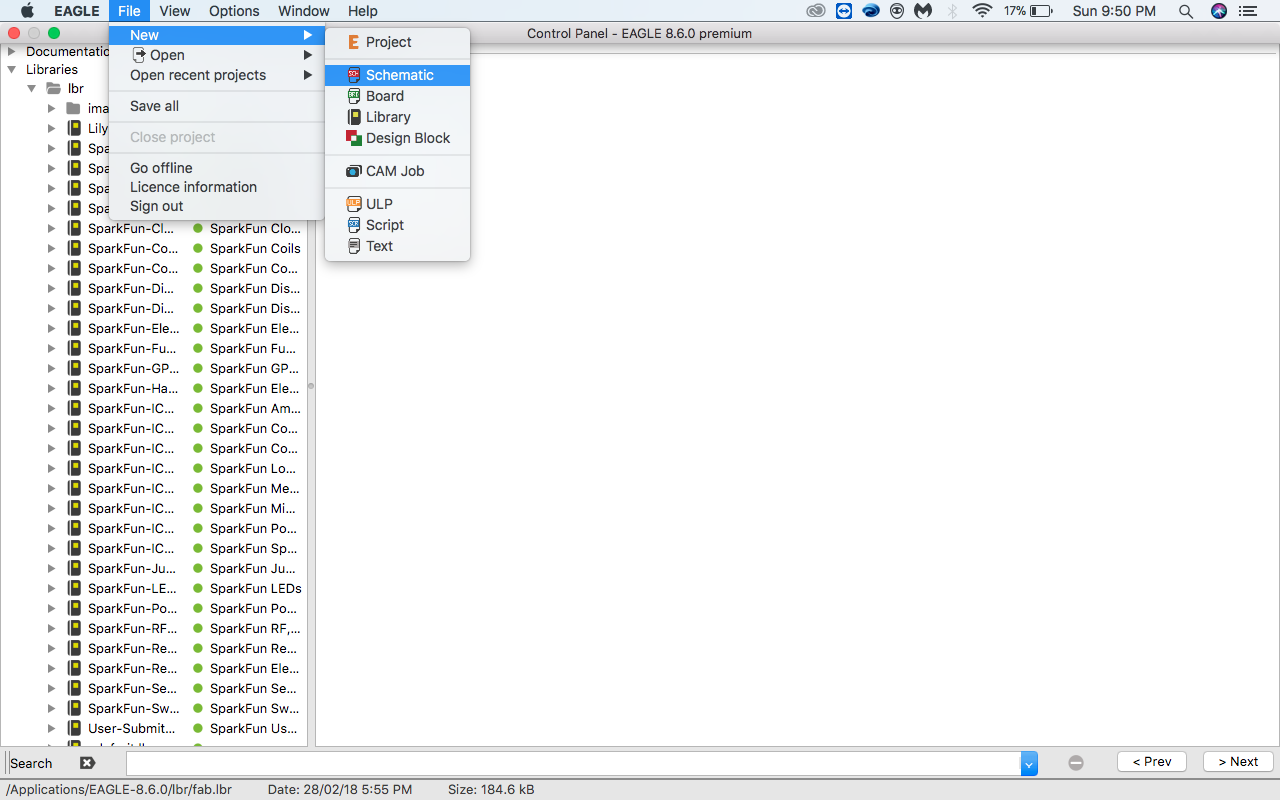Screen dimensions: 1280x800
Task: Click the Size: 184.6 kB status text
Action: [491, 790]
